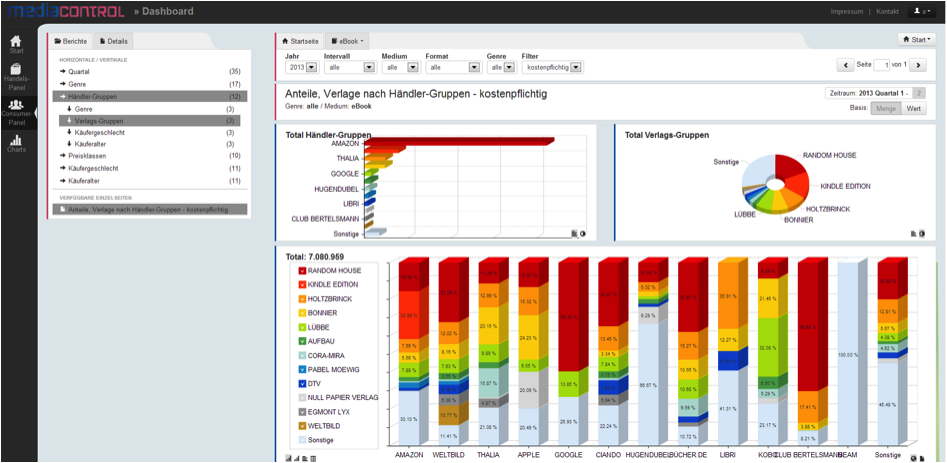Image resolution: width=947 pixels, height=463 pixels.
Task: Set Basis to Wert
Action: coord(913,109)
